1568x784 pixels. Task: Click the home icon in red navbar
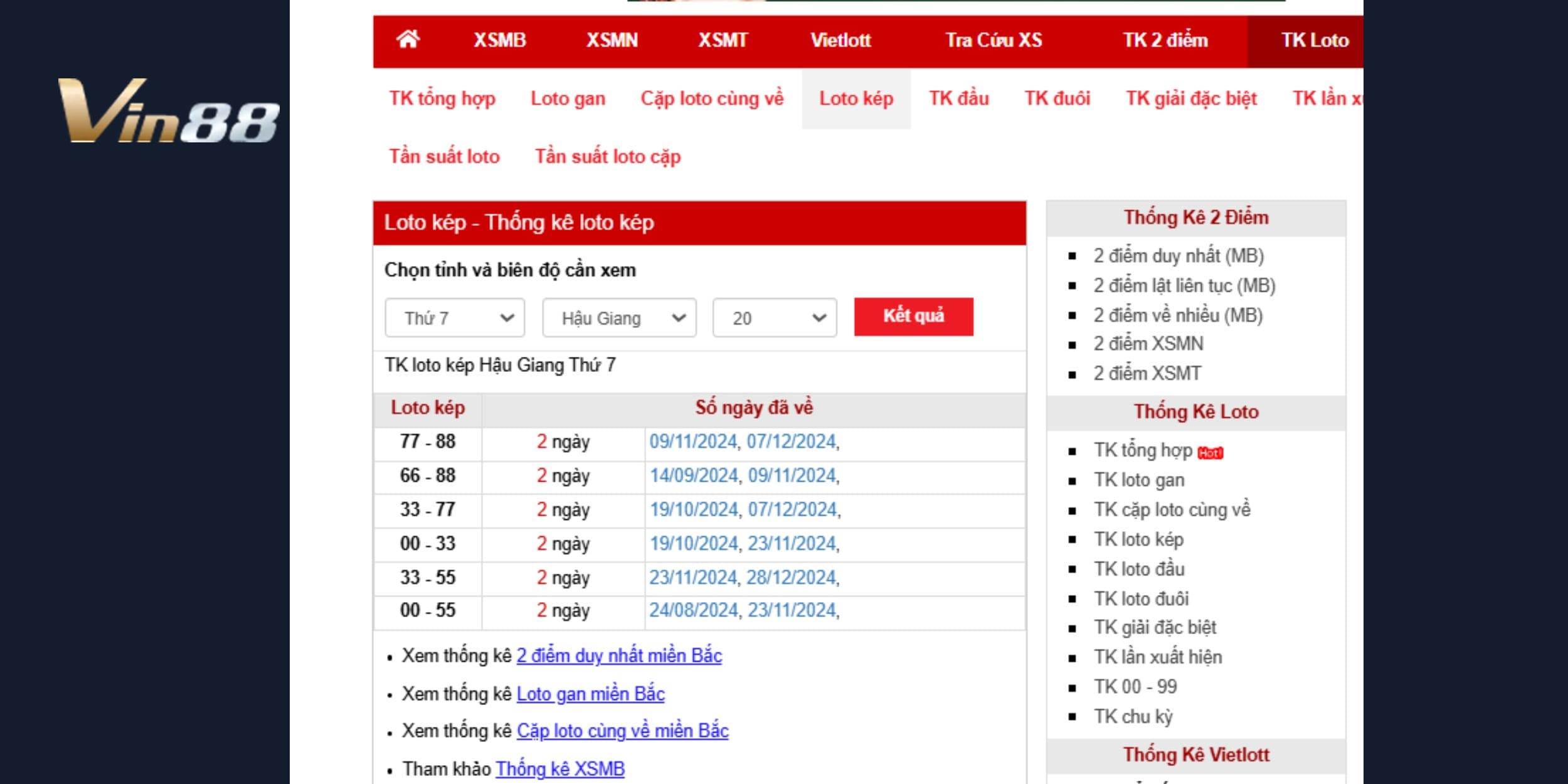(x=408, y=40)
